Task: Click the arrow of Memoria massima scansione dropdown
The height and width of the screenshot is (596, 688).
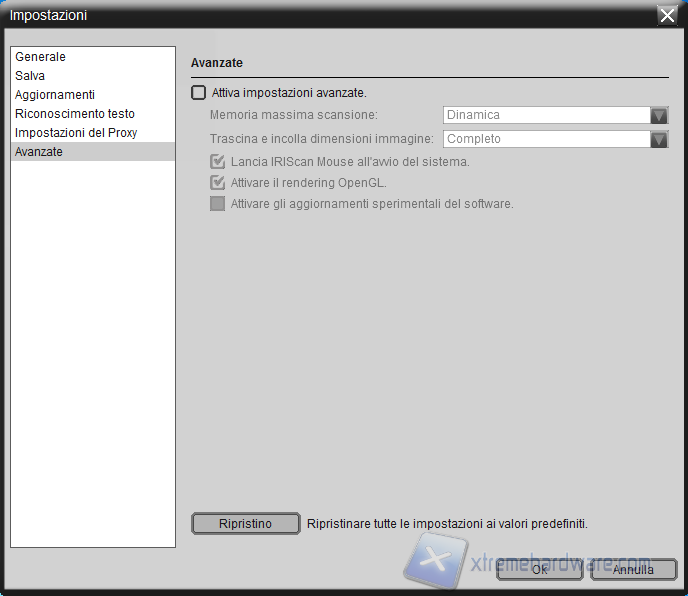Action: click(659, 115)
